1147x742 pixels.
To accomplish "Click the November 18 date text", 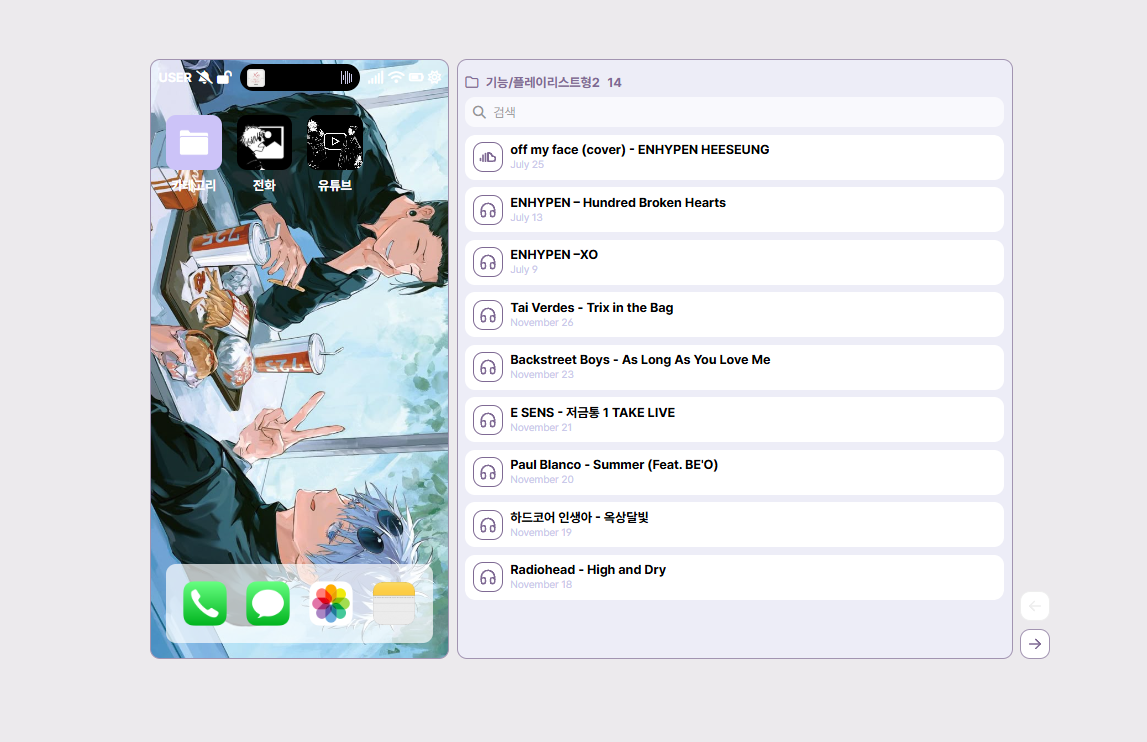I will pyautogui.click(x=541, y=585).
